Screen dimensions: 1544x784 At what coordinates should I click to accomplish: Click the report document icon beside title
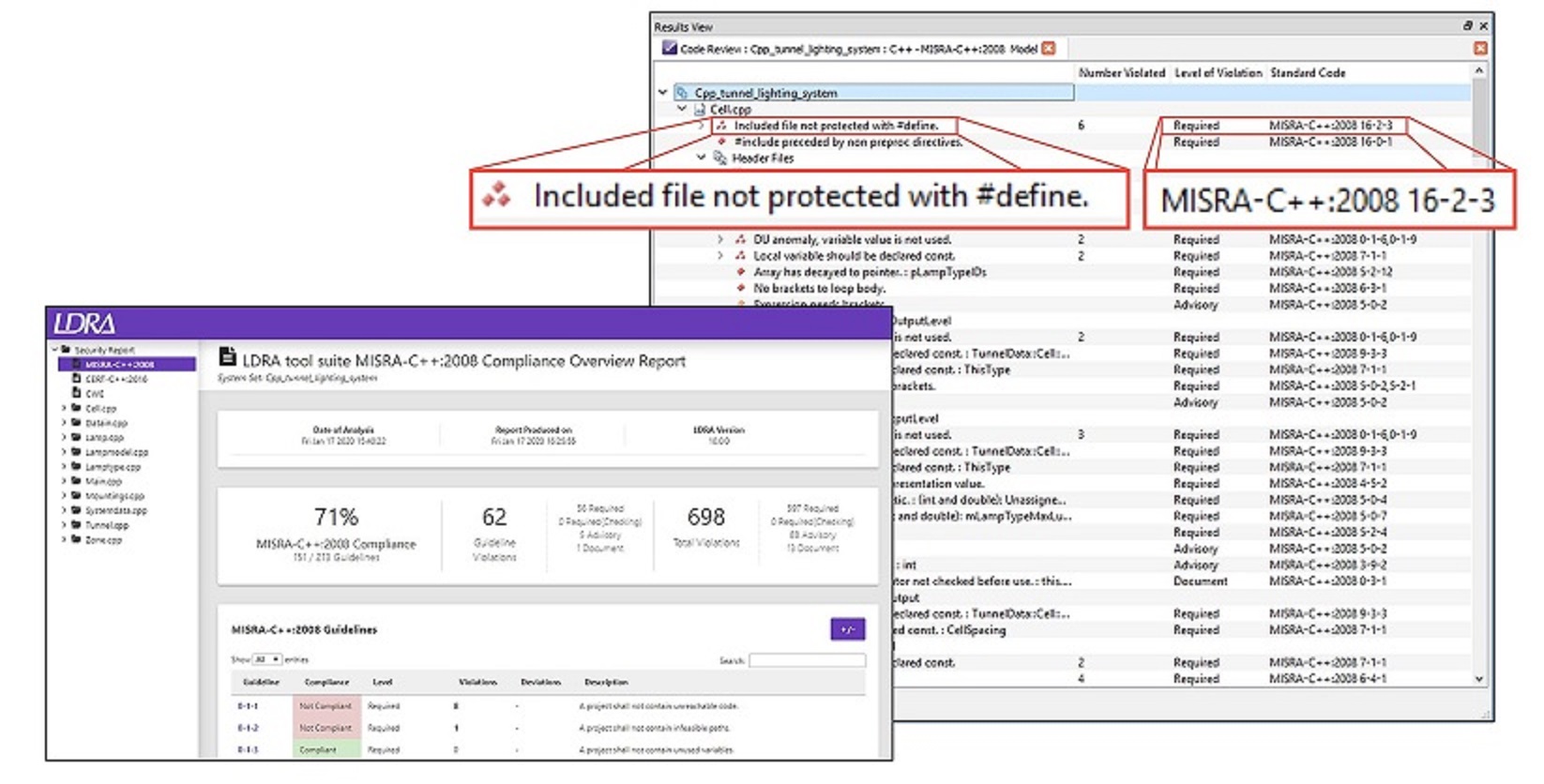227,357
